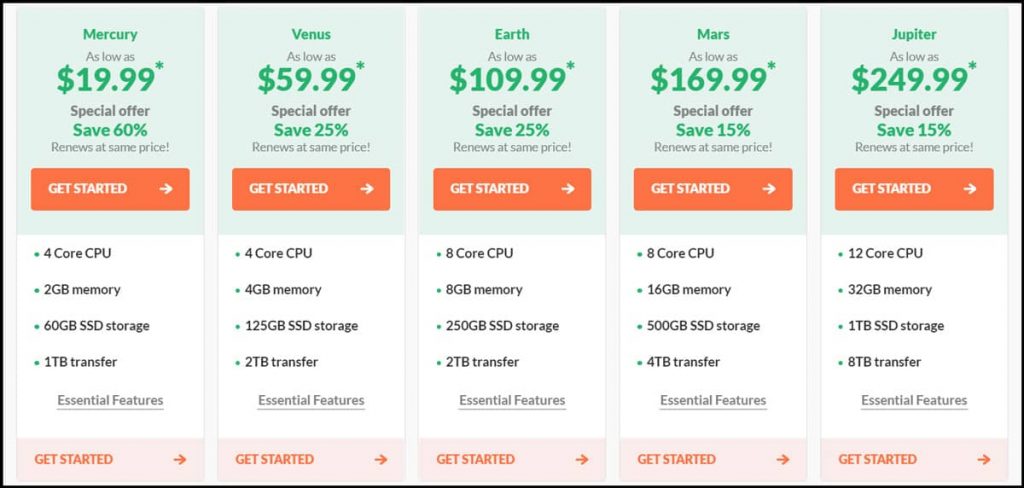Click bottom arrow icon under Jupiter plan
Image resolution: width=1024 pixels, height=488 pixels.
click(x=984, y=460)
